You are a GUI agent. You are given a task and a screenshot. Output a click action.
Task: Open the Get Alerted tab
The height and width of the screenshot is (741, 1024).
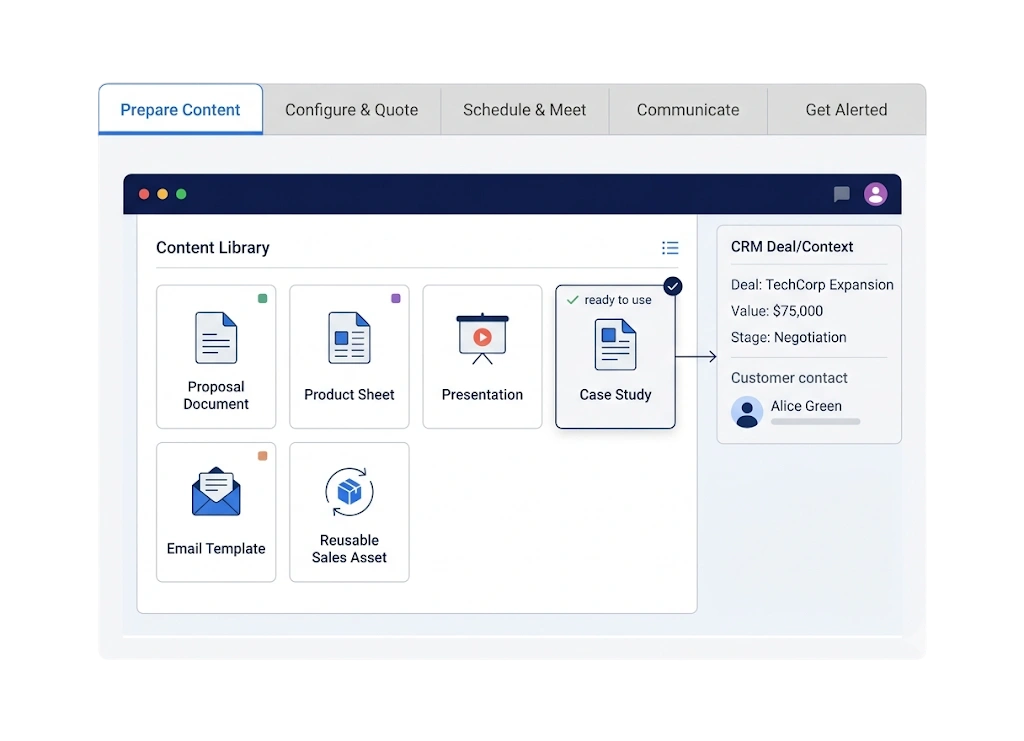(846, 110)
